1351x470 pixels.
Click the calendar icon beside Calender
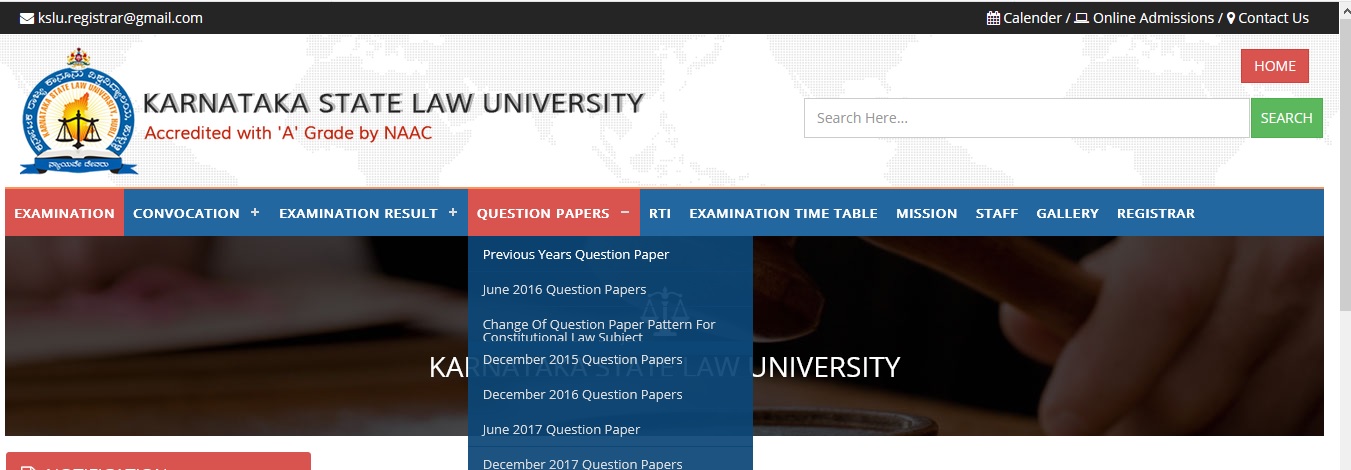993,18
